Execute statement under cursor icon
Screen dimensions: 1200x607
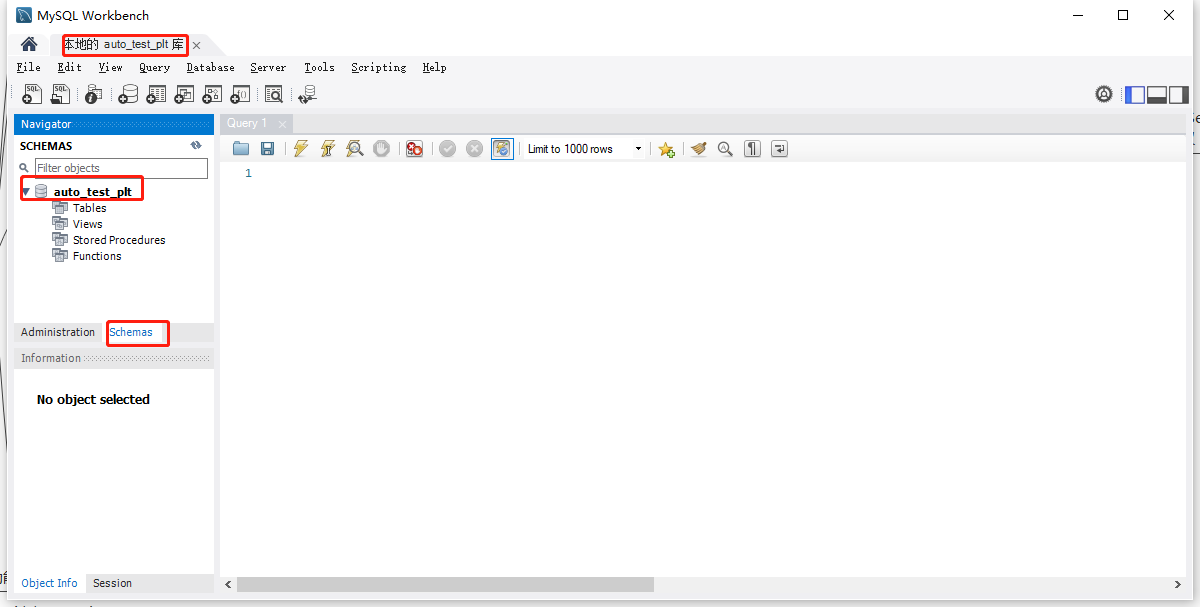327,149
